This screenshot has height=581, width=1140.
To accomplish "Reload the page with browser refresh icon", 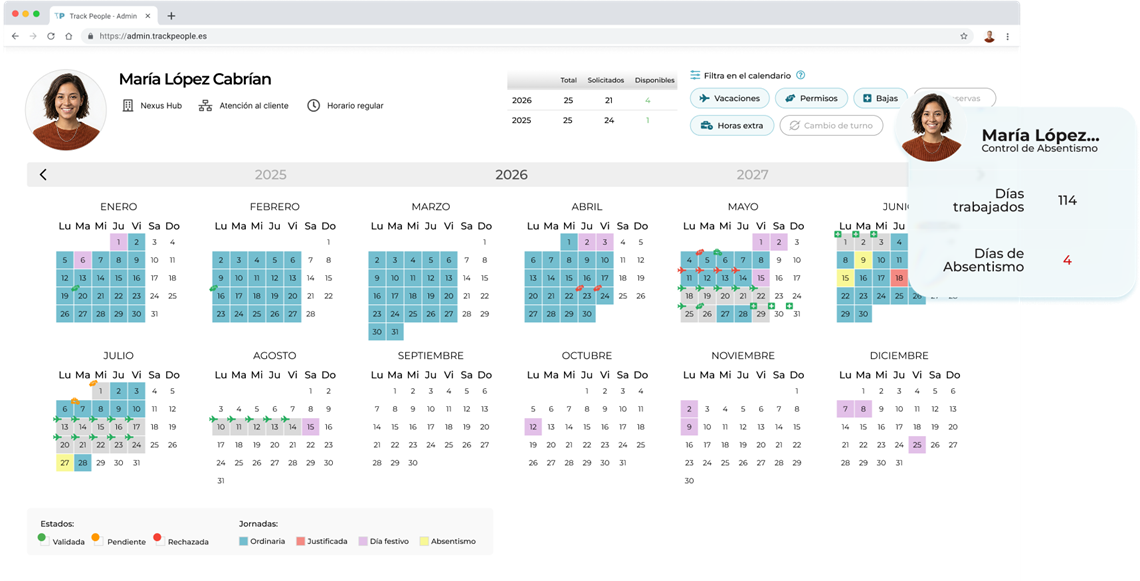I will pos(51,36).
